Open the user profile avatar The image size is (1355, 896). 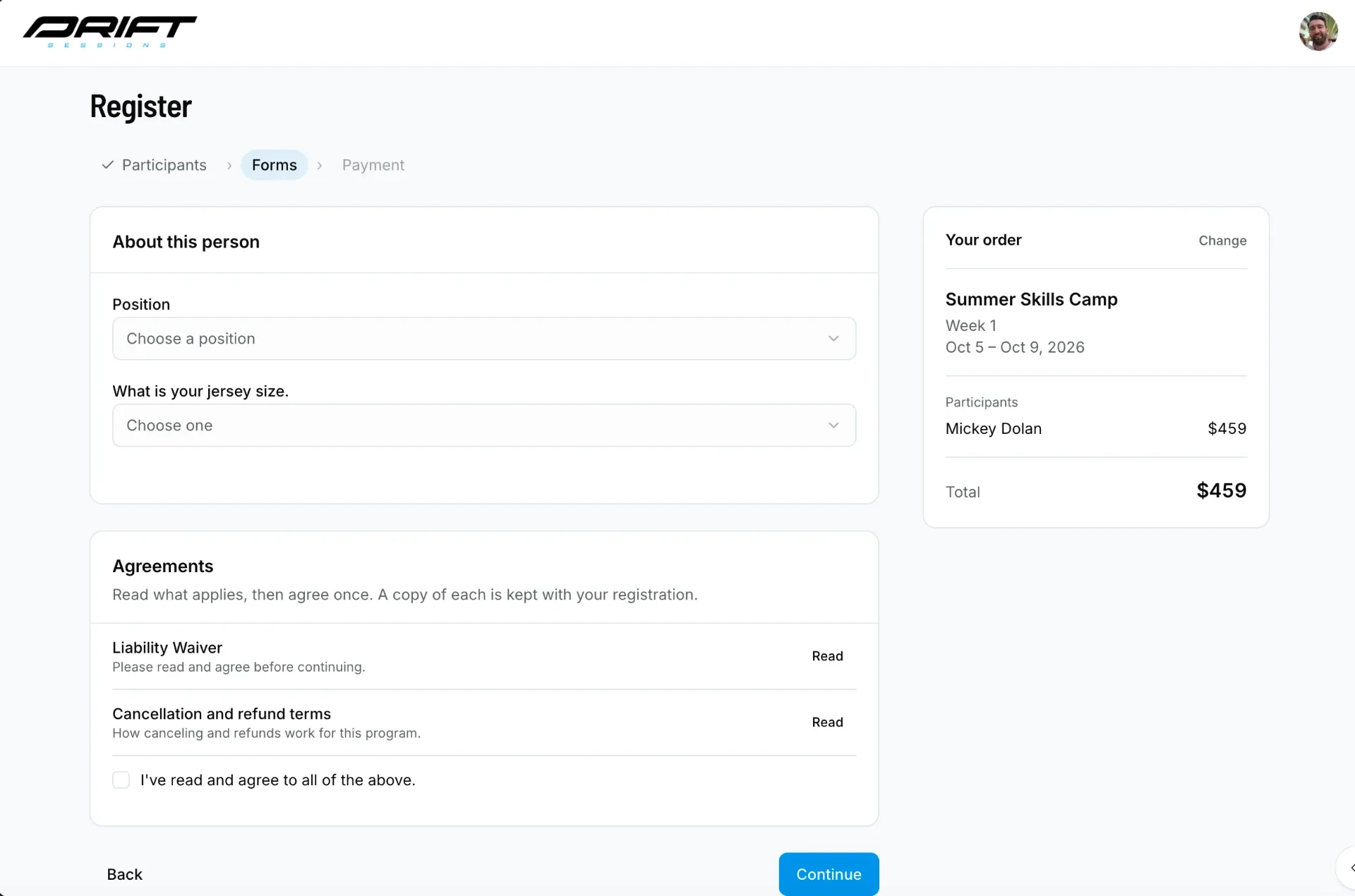tap(1318, 32)
